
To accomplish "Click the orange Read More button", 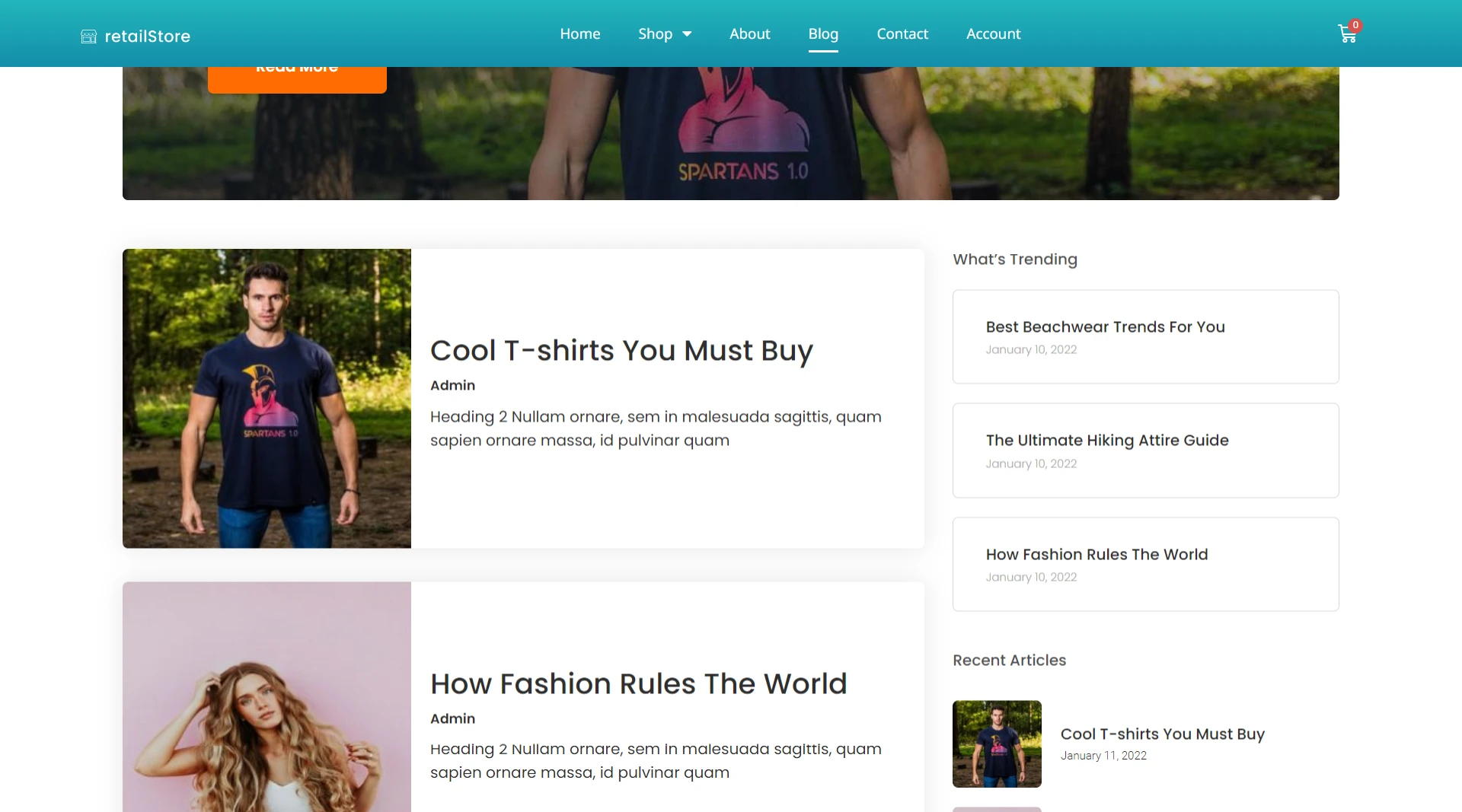I will point(297,80).
